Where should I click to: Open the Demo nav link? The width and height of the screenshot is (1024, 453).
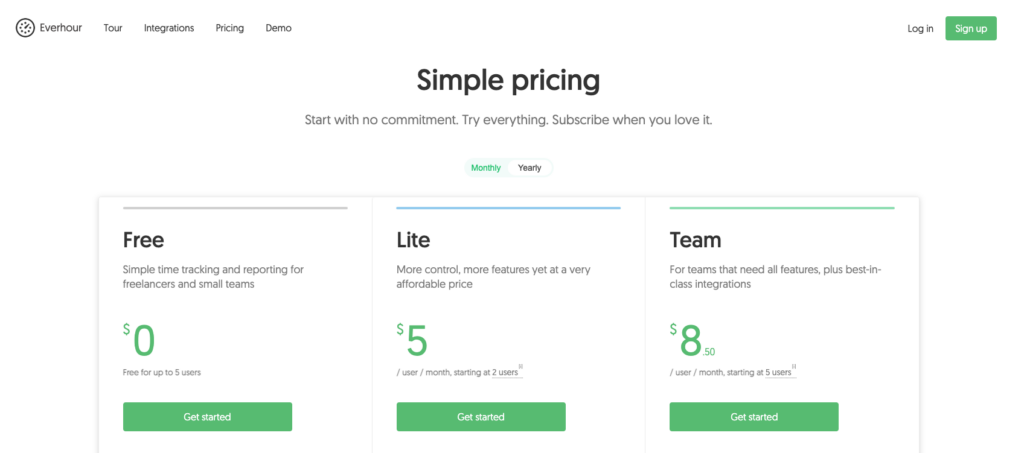pos(279,28)
